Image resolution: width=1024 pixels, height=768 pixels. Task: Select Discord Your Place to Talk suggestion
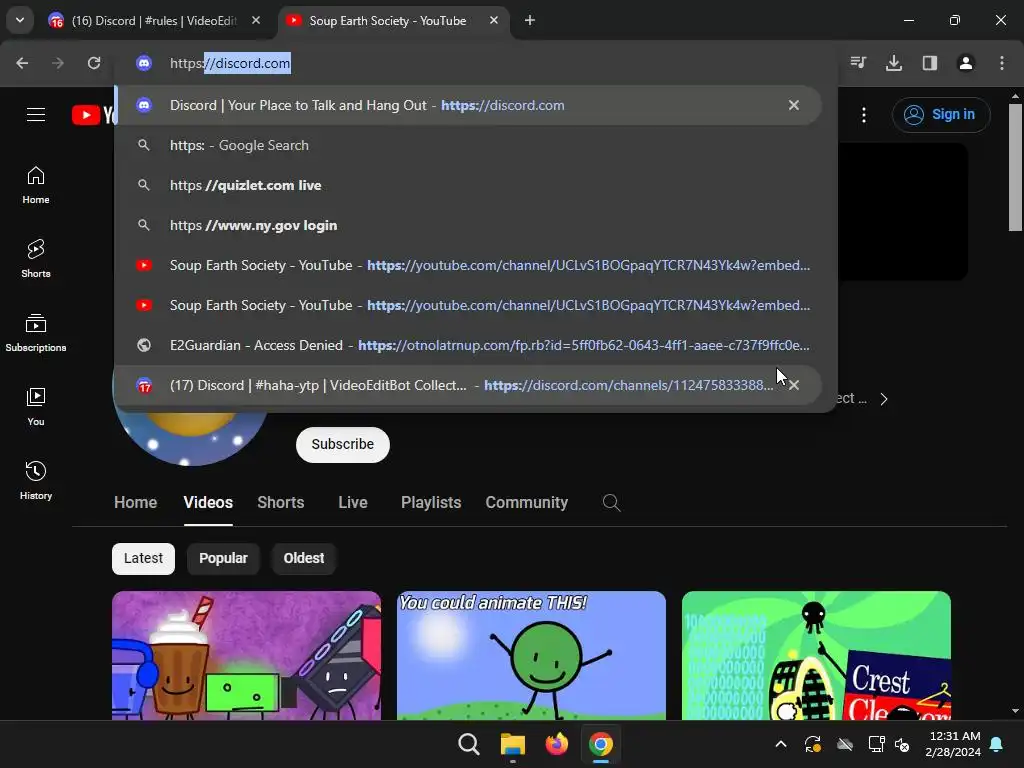point(468,105)
